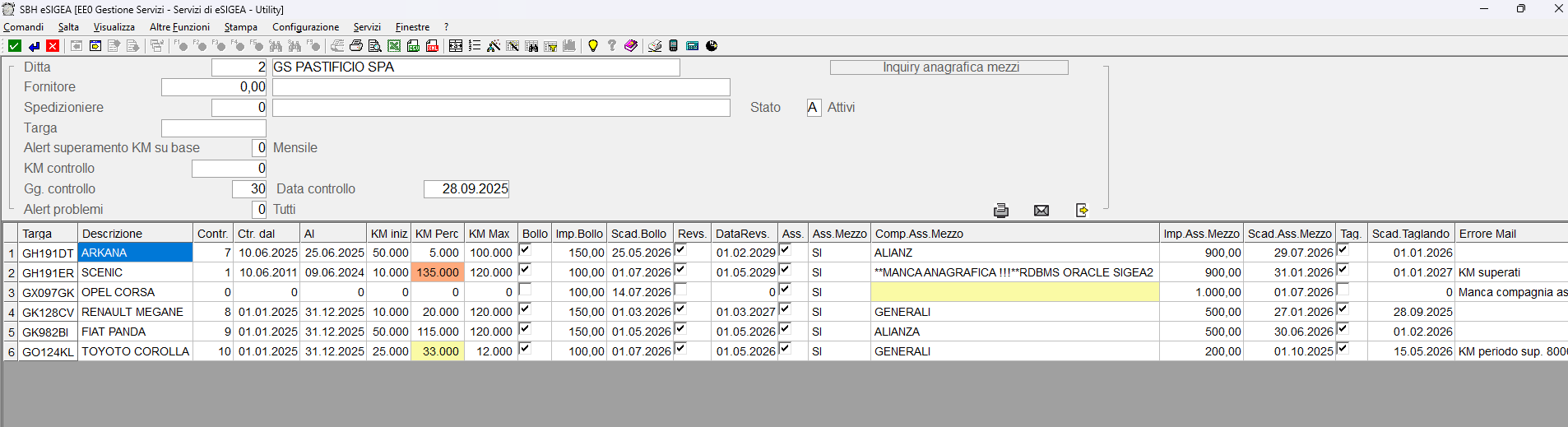Click the envelope mail icon above grid
The height and width of the screenshot is (427, 1568).
click(x=1041, y=211)
